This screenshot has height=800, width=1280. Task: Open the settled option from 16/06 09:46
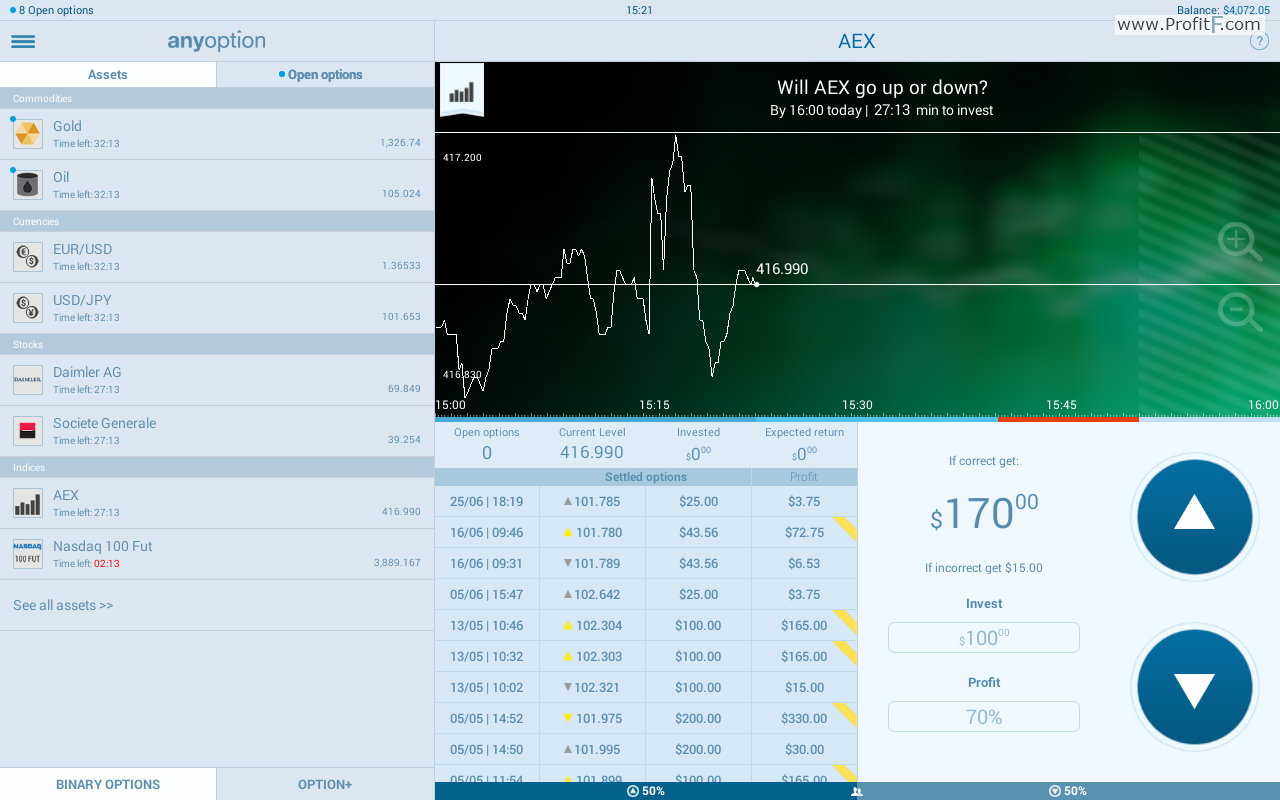[x=646, y=532]
